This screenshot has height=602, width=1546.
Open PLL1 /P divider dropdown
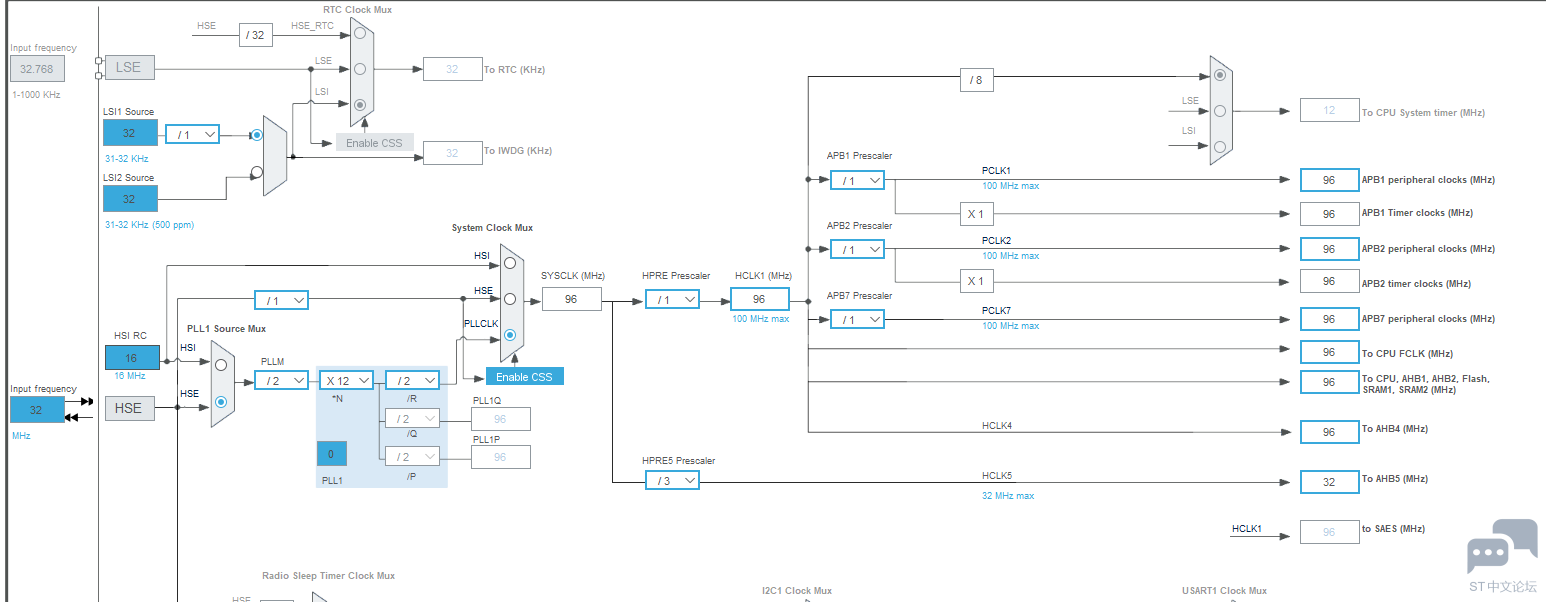pyautogui.click(x=412, y=457)
